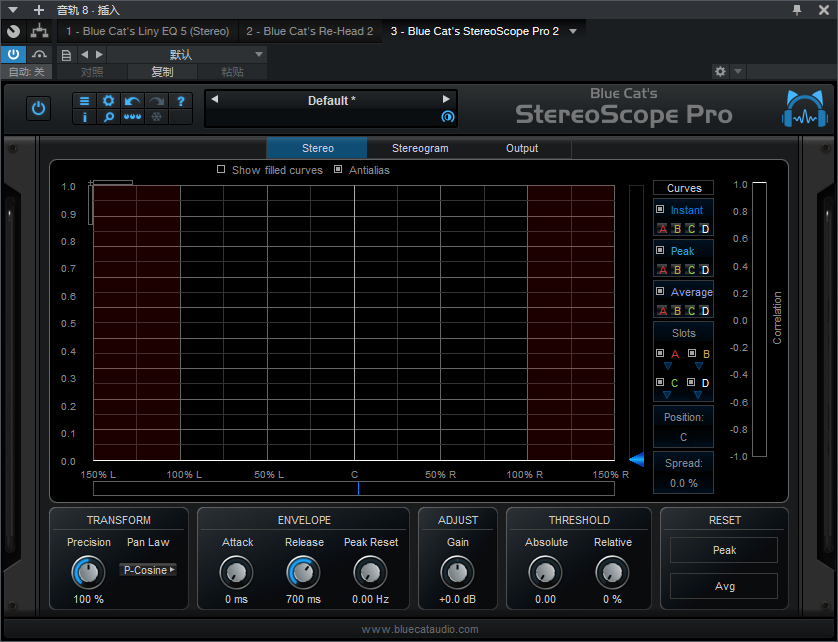This screenshot has height=642, width=838.
Task: Click the Instant curve A slot button
Action: coord(663,229)
